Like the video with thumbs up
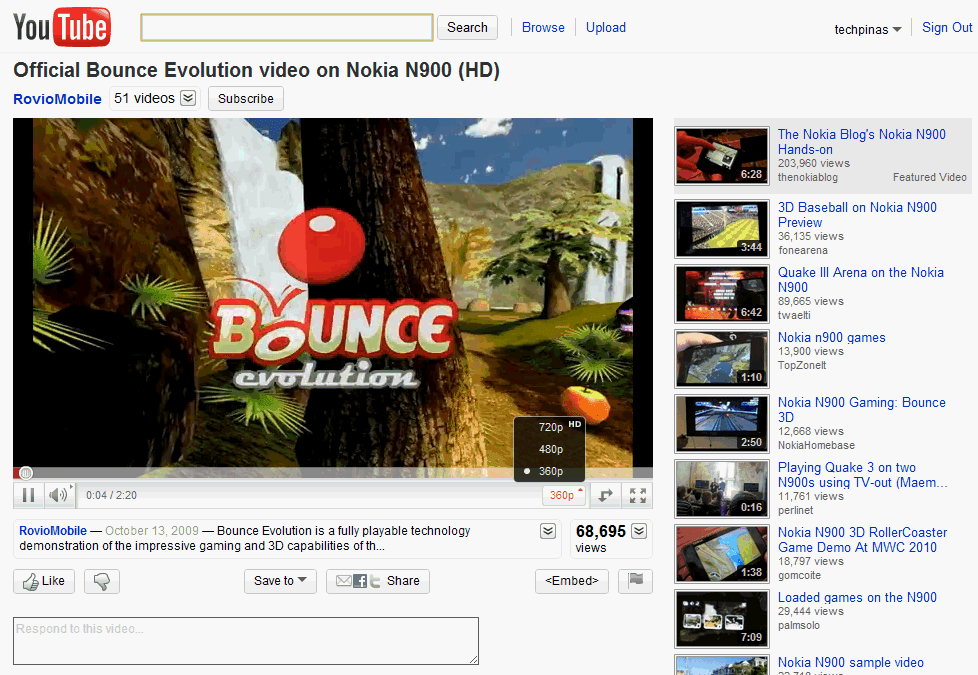 (x=43, y=581)
